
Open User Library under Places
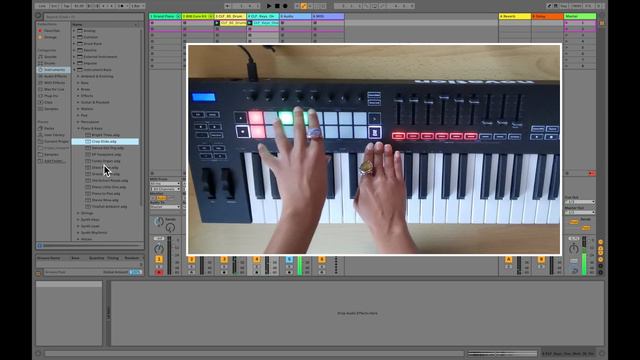pos(54,135)
